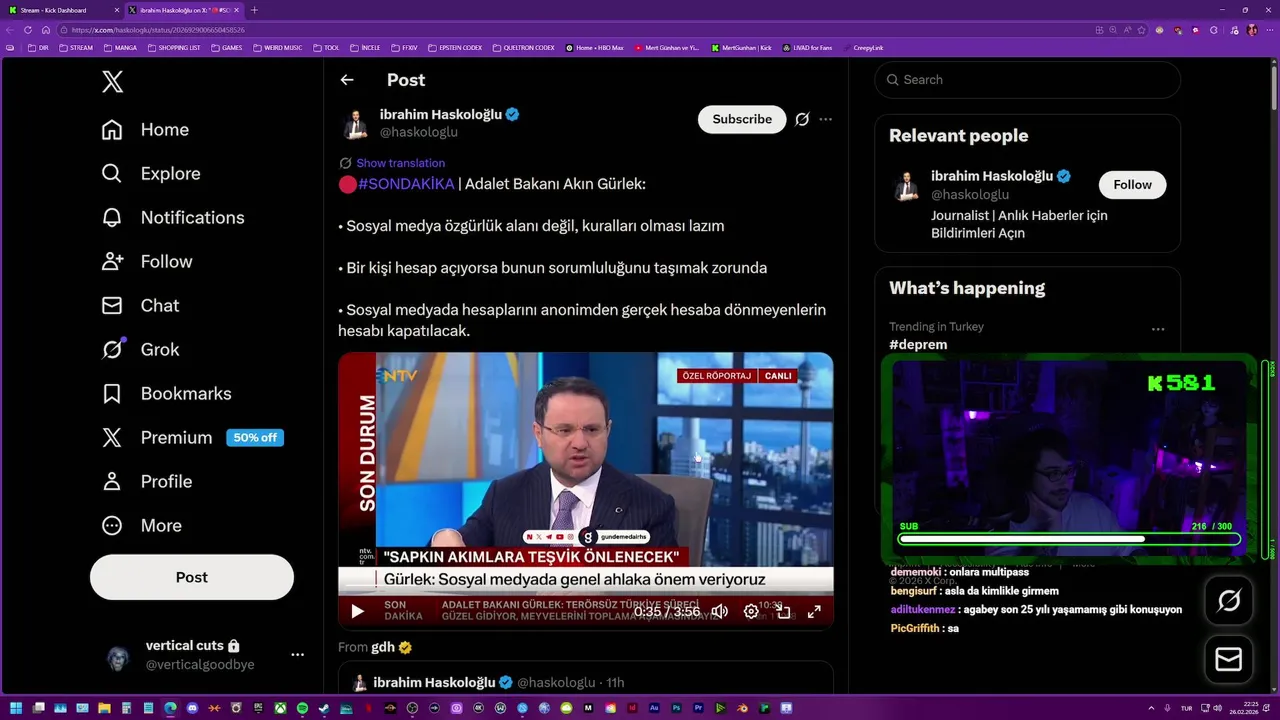Open video settings gear

[751, 611]
